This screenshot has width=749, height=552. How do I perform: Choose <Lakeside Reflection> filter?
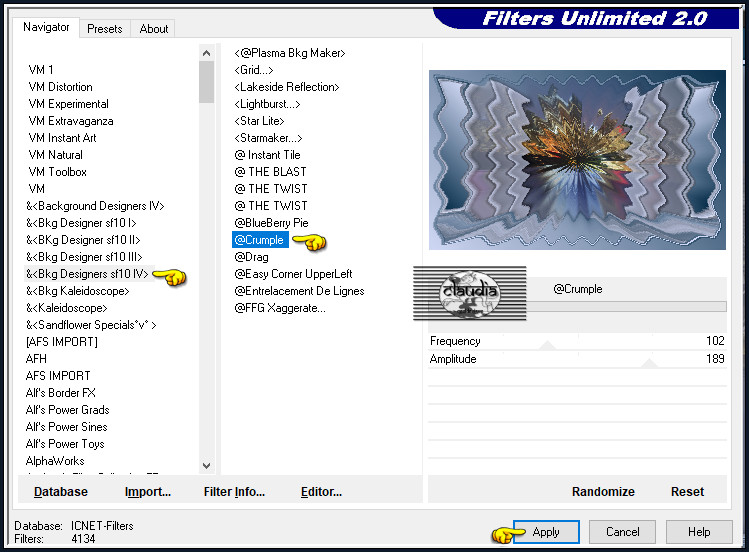pyautogui.click(x=287, y=87)
